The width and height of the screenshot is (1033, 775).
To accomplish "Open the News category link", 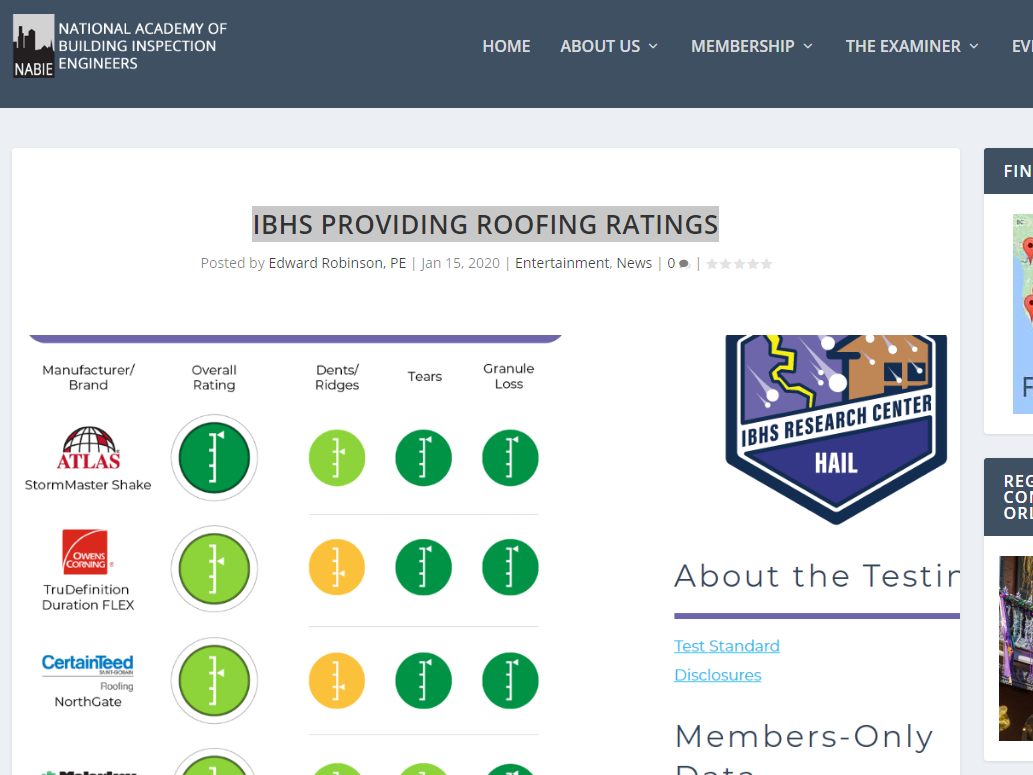I will click(634, 263).
